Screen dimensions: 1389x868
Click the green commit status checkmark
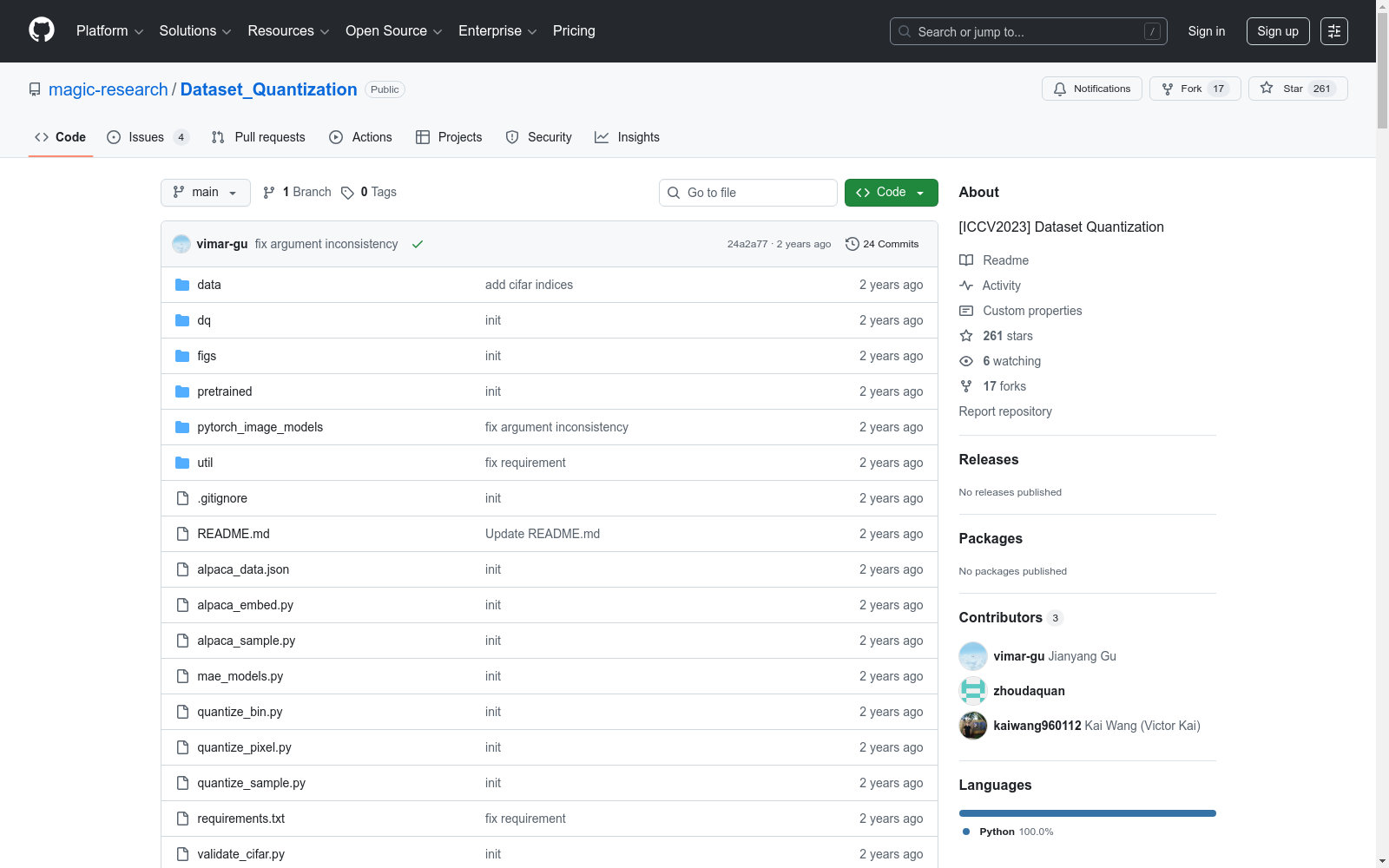[x=418, y=244]
